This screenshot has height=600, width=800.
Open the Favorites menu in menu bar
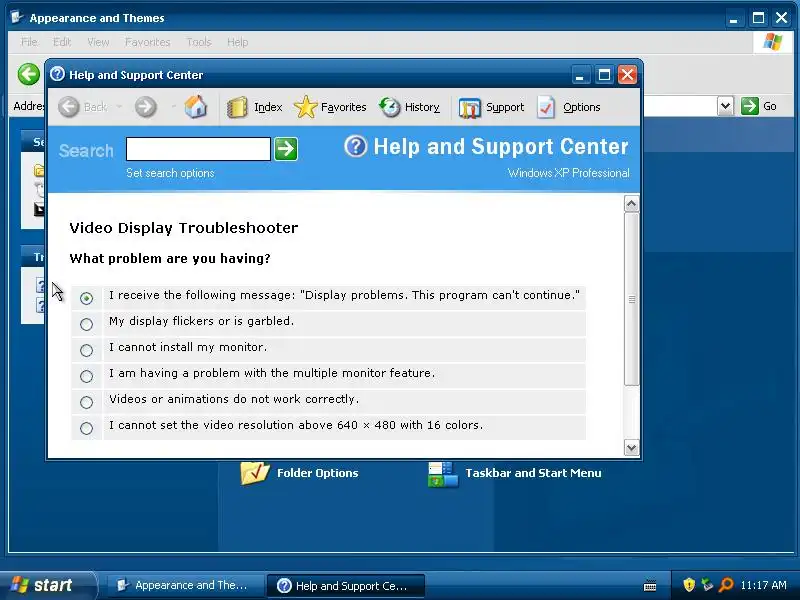[147, 42]
